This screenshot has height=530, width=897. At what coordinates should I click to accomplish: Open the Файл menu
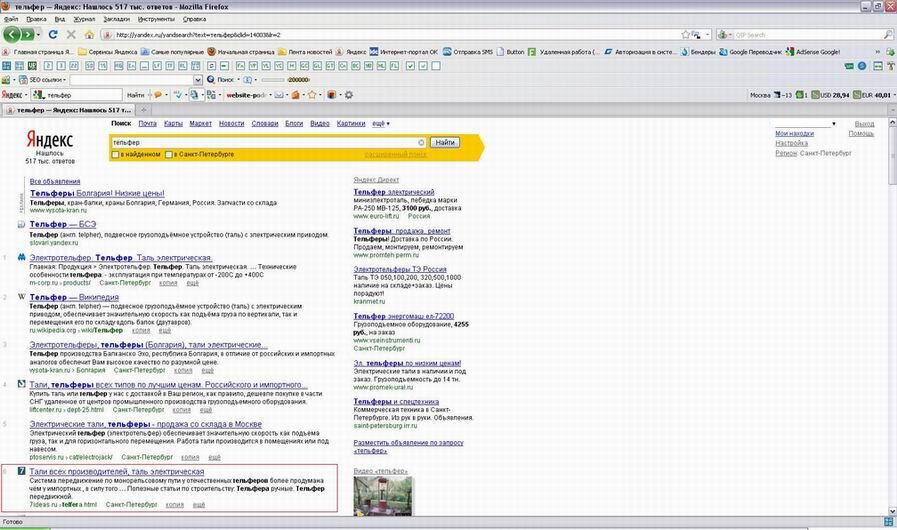click(x=11, y=19)
